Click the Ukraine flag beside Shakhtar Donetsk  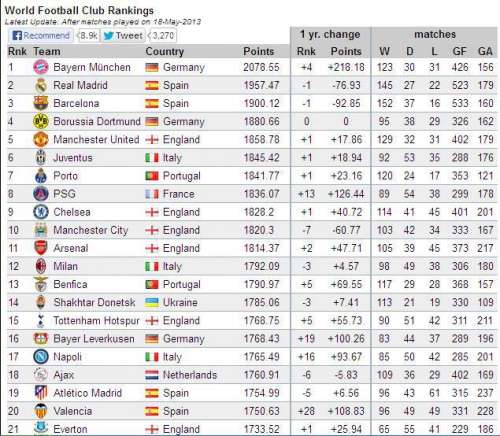pos(152,303)
